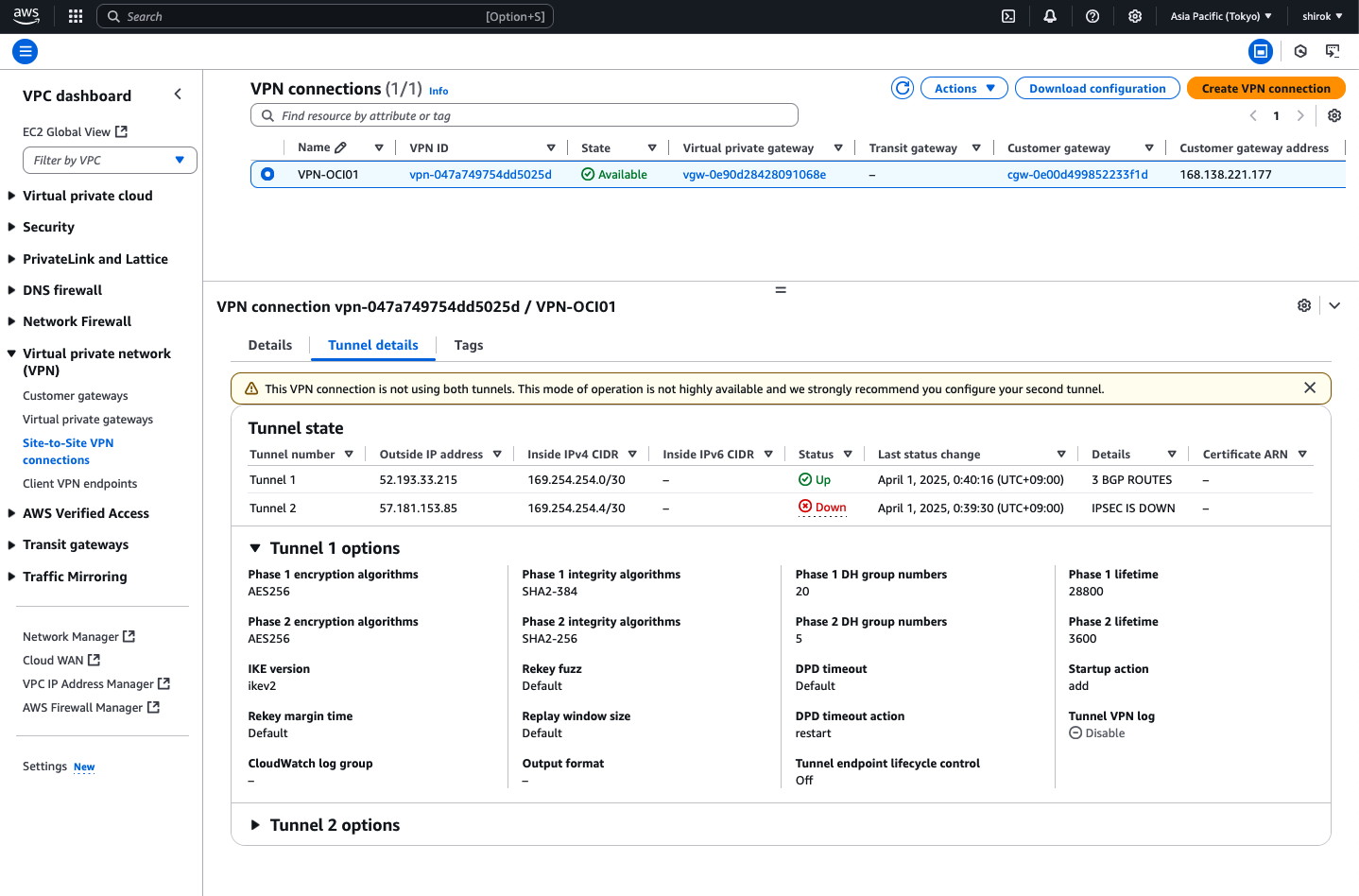1359x896 pixels.
Task: Open the Actions dropdown menu
Action: [x=964, y=88]
